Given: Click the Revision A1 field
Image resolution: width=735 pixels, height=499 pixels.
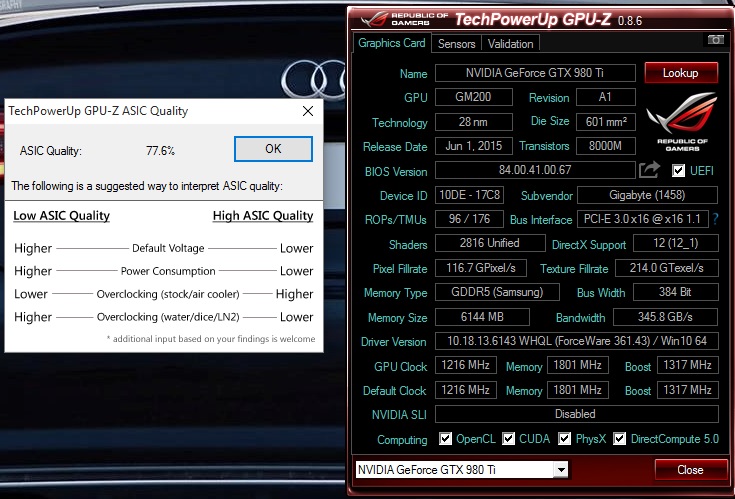Looking at the screenshot, I should coord(606,97).
